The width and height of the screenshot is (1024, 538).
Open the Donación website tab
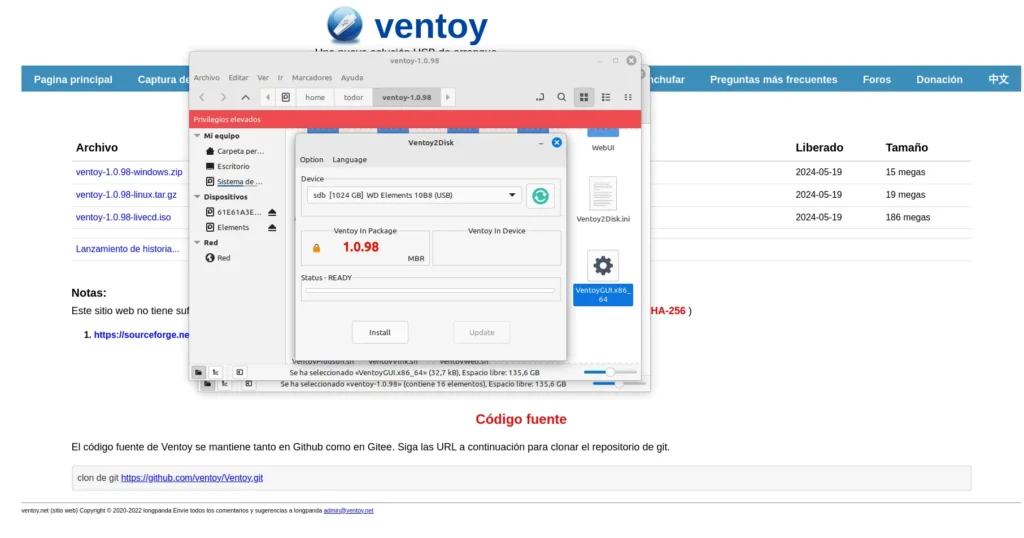(939, 80)
